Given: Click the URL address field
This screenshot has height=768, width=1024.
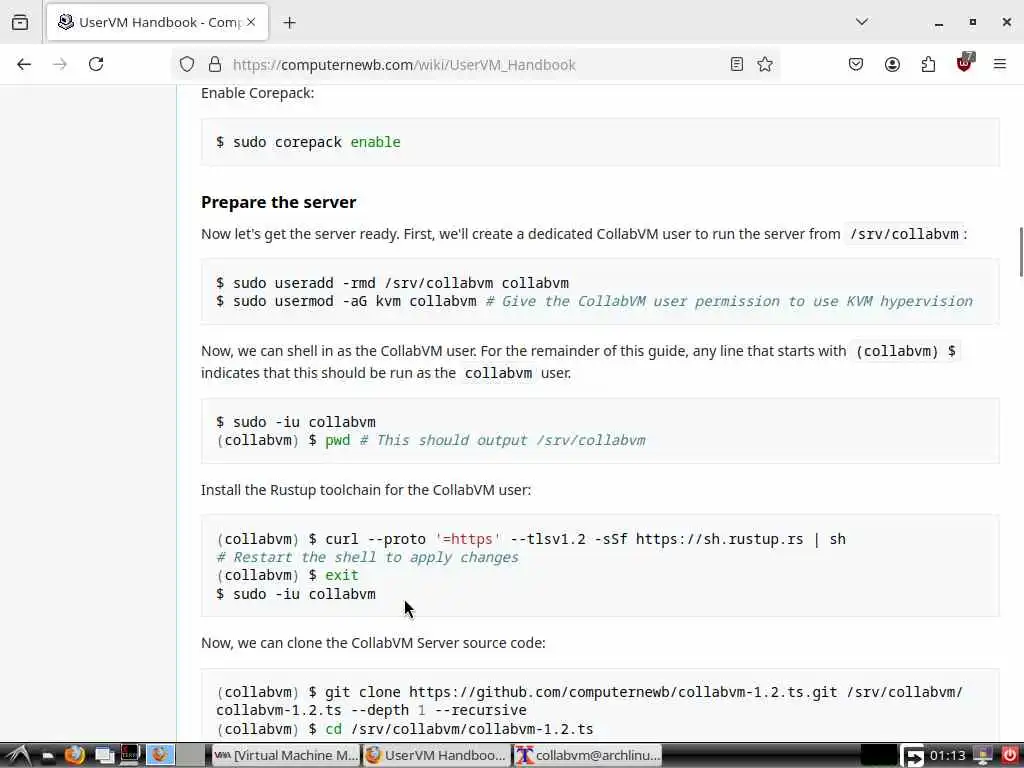Looking at the screenshot, I should coord(475,65).
